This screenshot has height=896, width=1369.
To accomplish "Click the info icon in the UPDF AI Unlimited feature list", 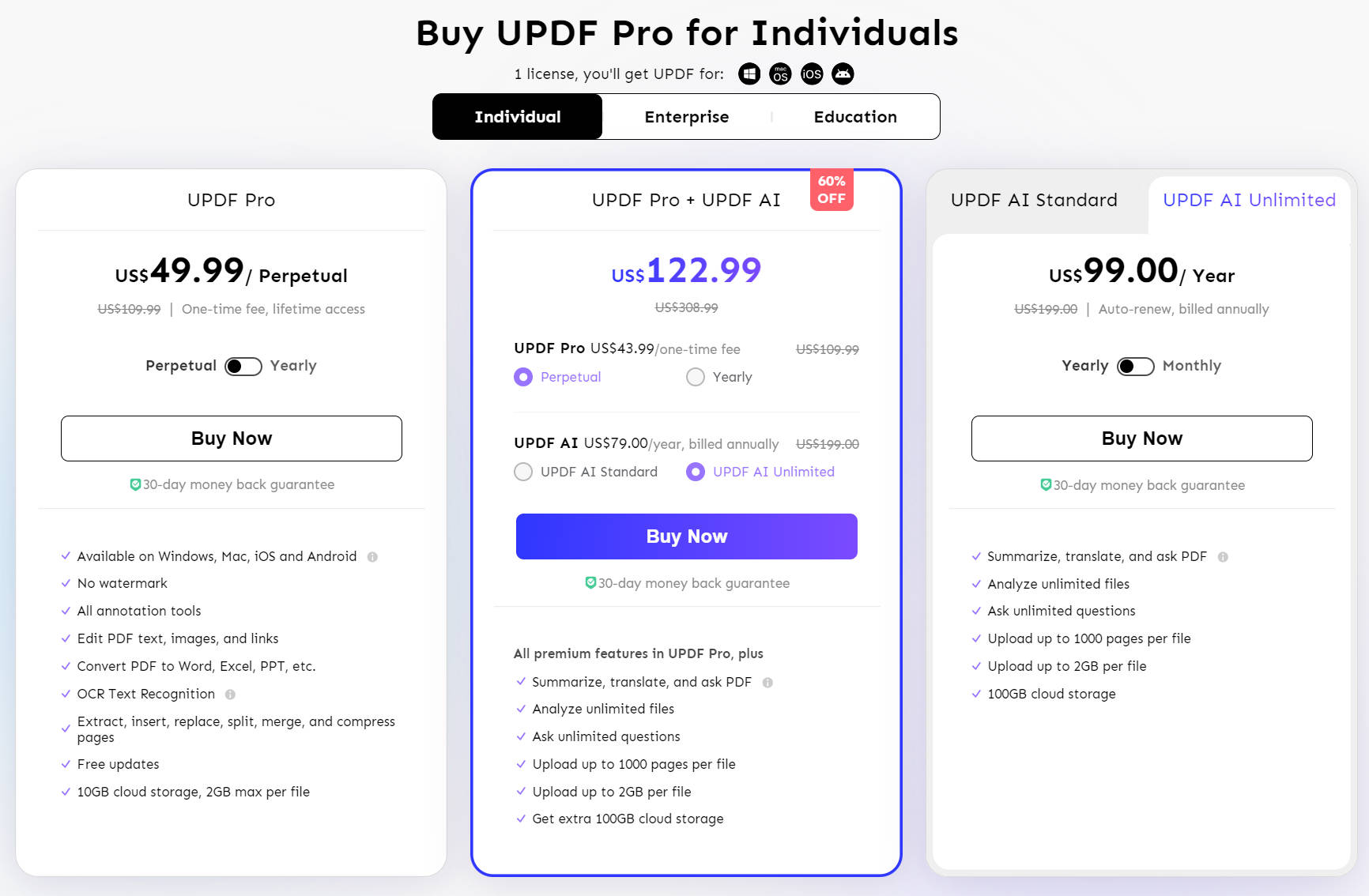I will click(1221, 556).
